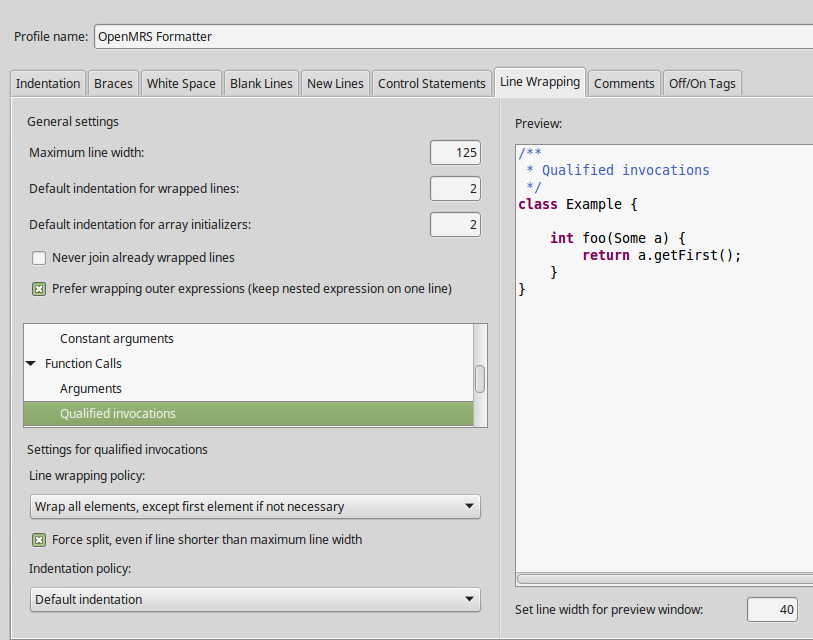Select Arguments under Function Calls
The image size is (813, 640).
point(90,389)
